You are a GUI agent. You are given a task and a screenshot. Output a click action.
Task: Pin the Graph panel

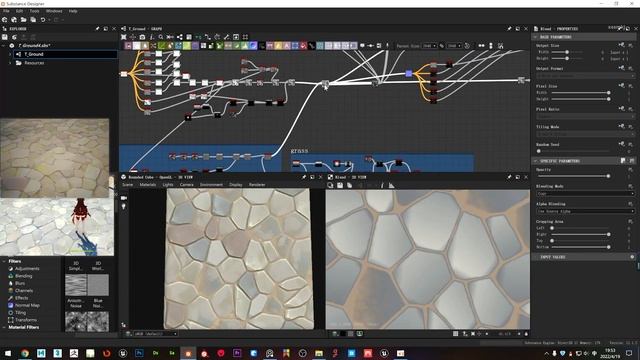tap(509, 29)
